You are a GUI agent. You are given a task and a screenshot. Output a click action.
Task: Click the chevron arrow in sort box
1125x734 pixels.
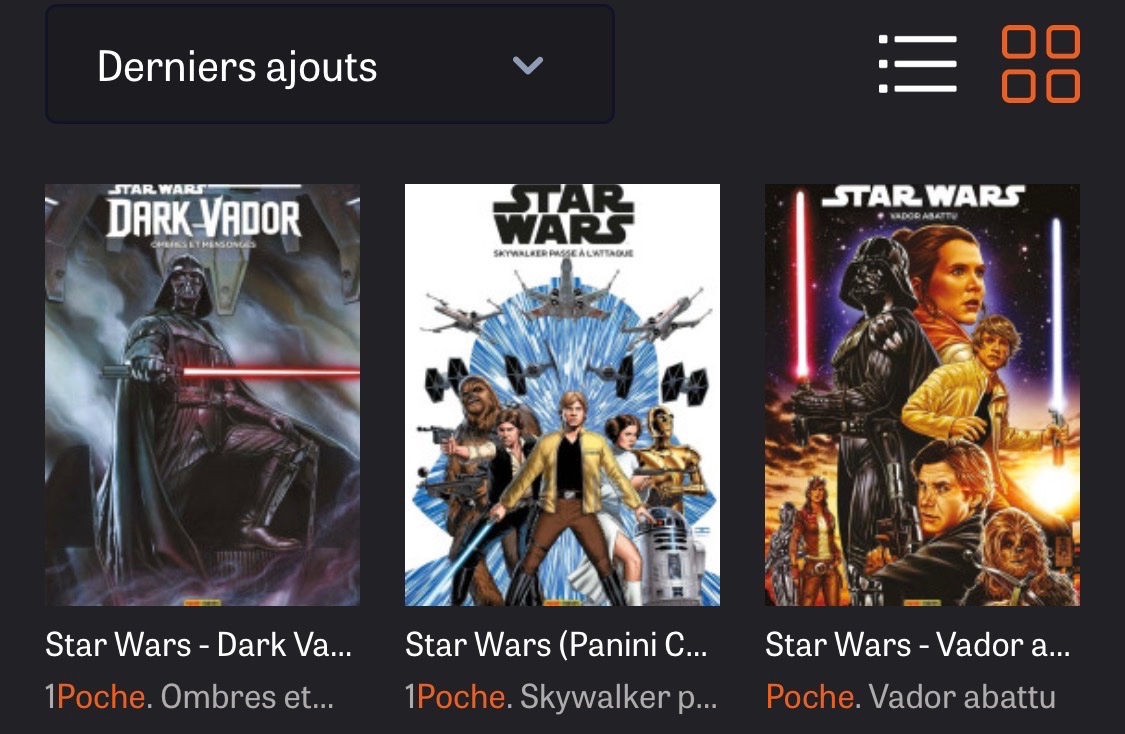[527, 66]
